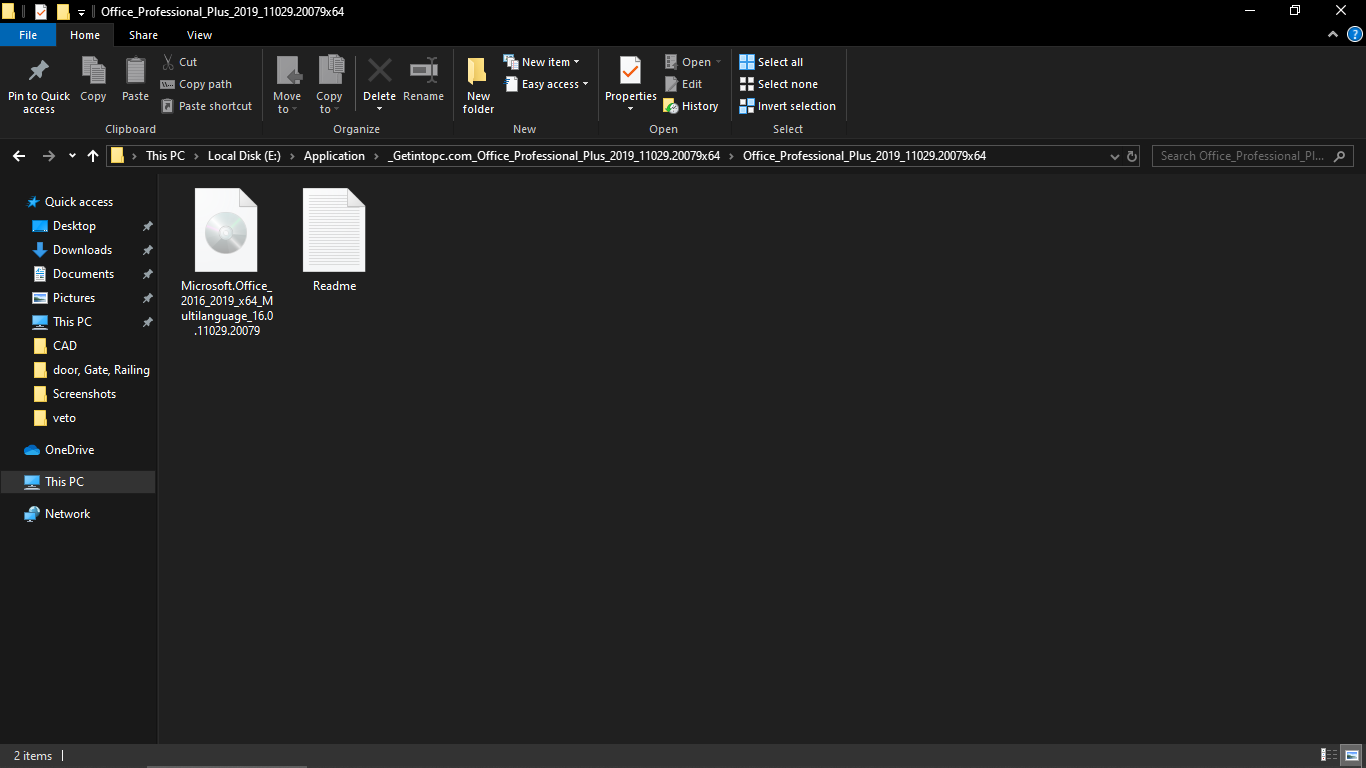The height and width of the screenshot is (768, 1366).
Task: Open the Delete dropdown arrow
Action: tap(379, 108)
